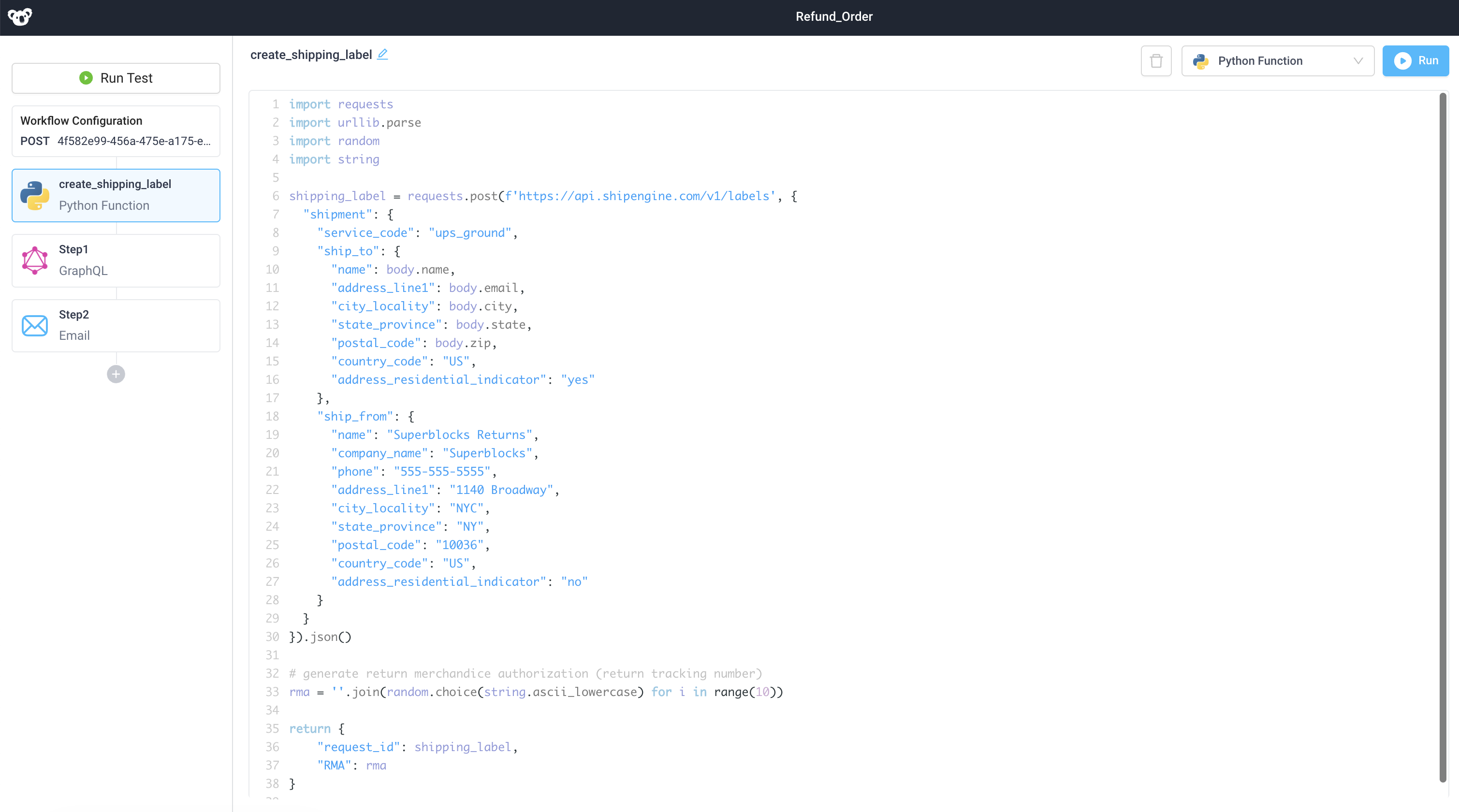Select the Step2 Email block
The image size is (1459, 812).
coord(116,325)
